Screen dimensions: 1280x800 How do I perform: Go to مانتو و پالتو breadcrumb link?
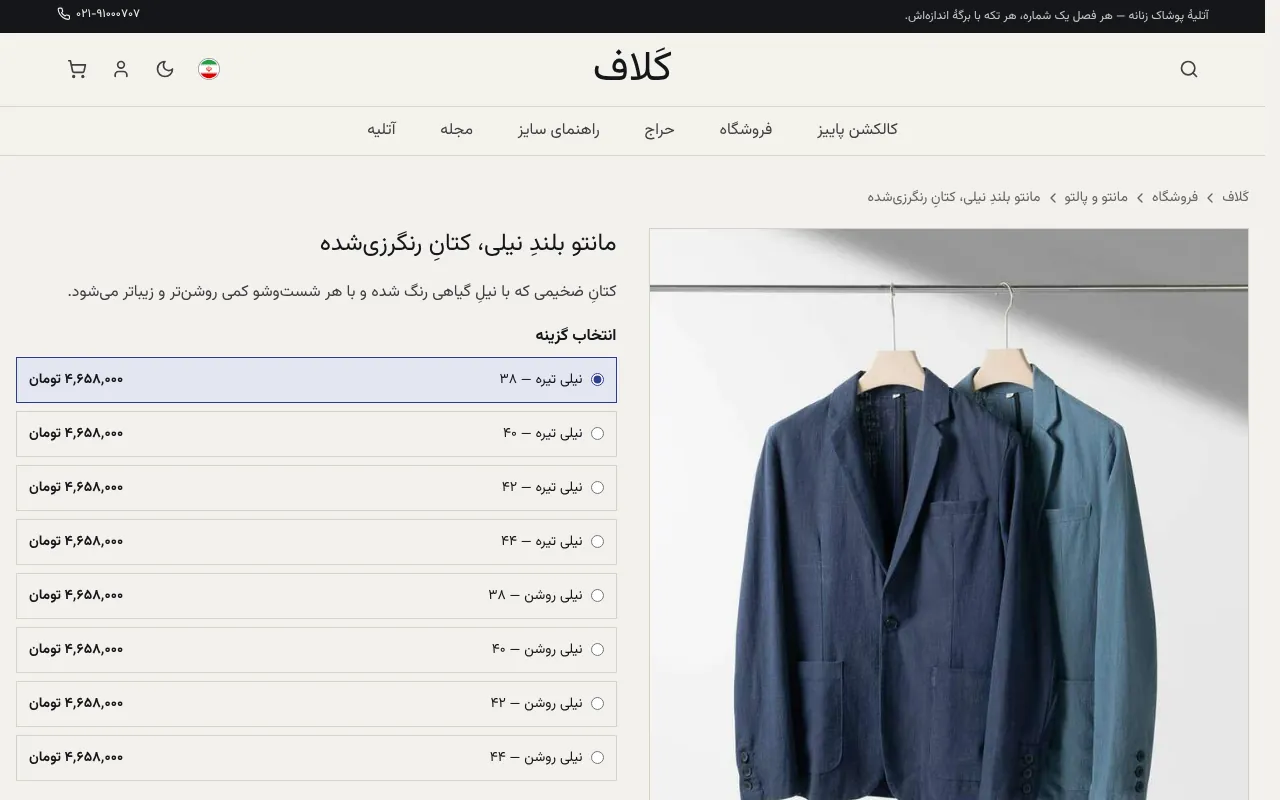pos(1096,197)
